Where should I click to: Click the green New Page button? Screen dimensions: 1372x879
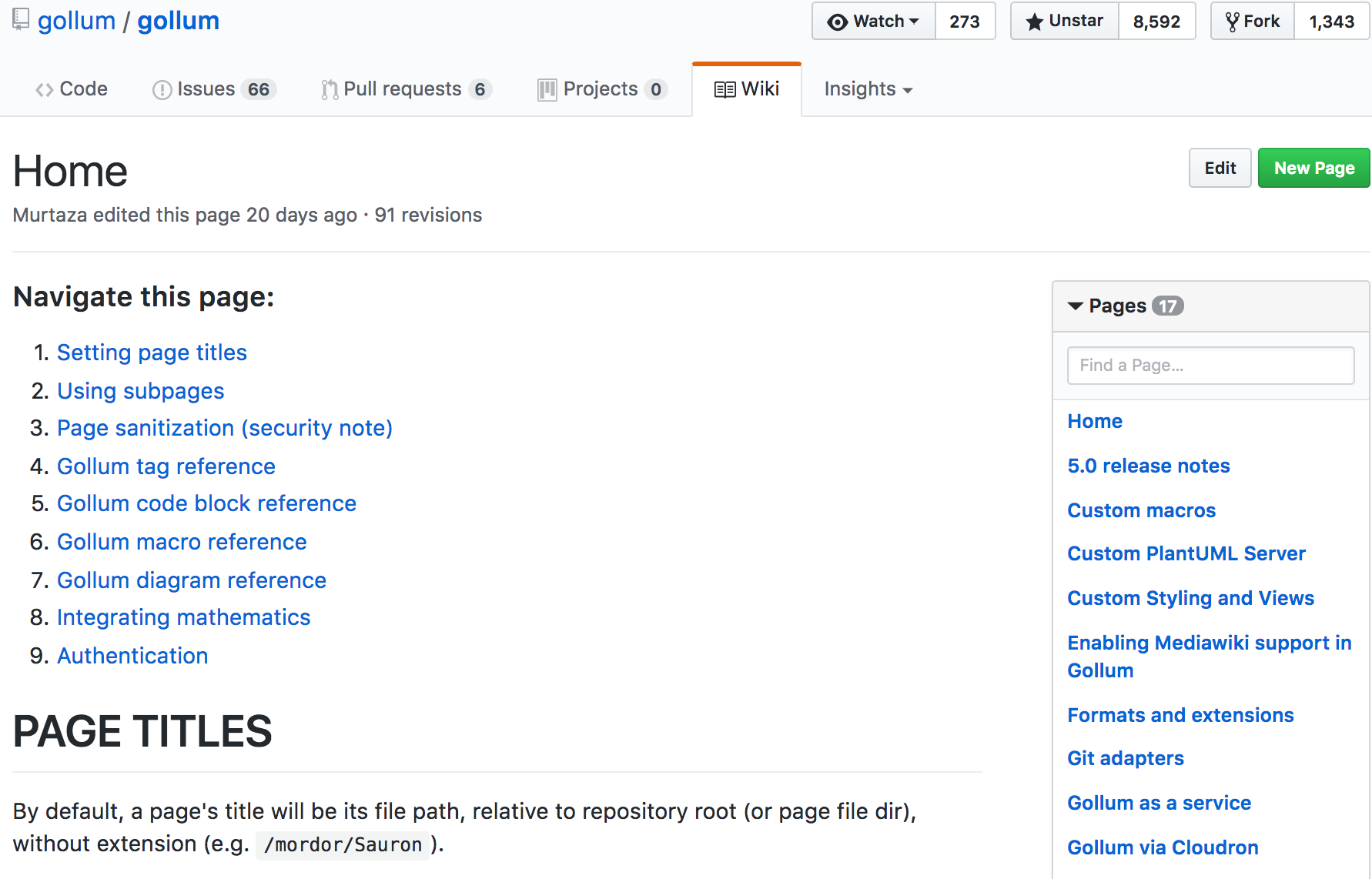(1314, 168)
